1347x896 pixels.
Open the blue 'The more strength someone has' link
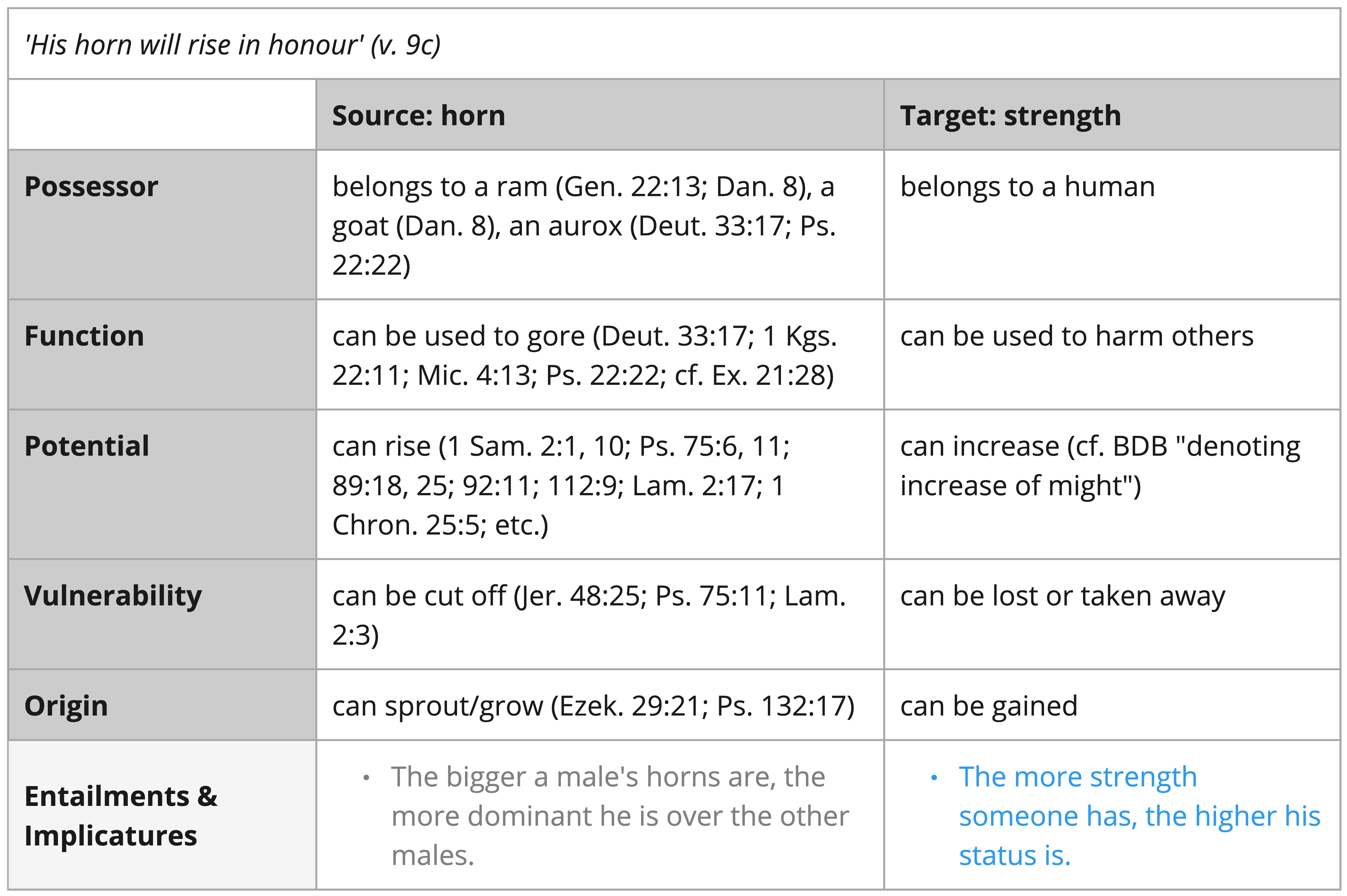[1139, 816]
